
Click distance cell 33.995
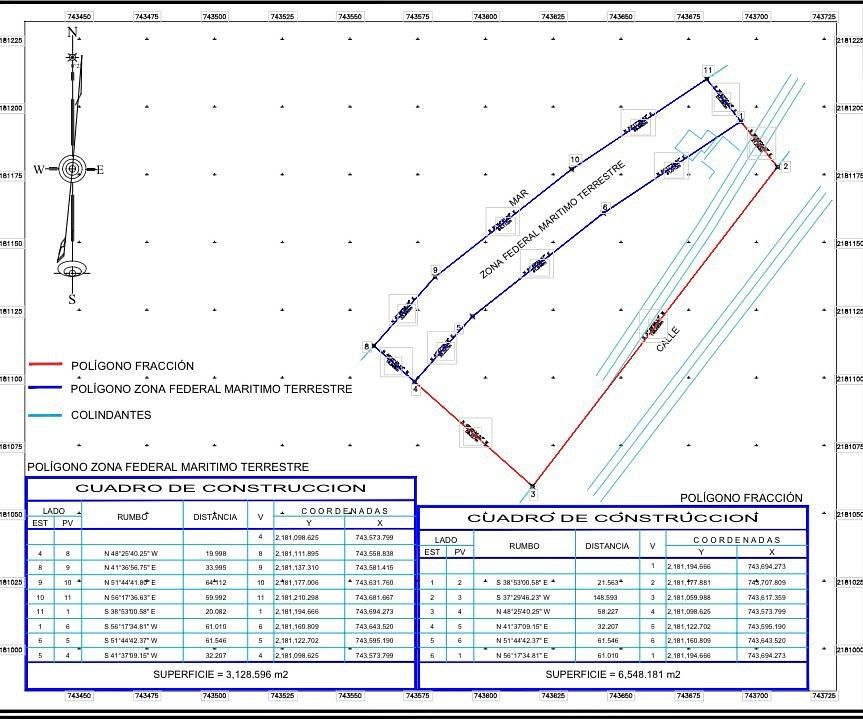click(215, 568)
